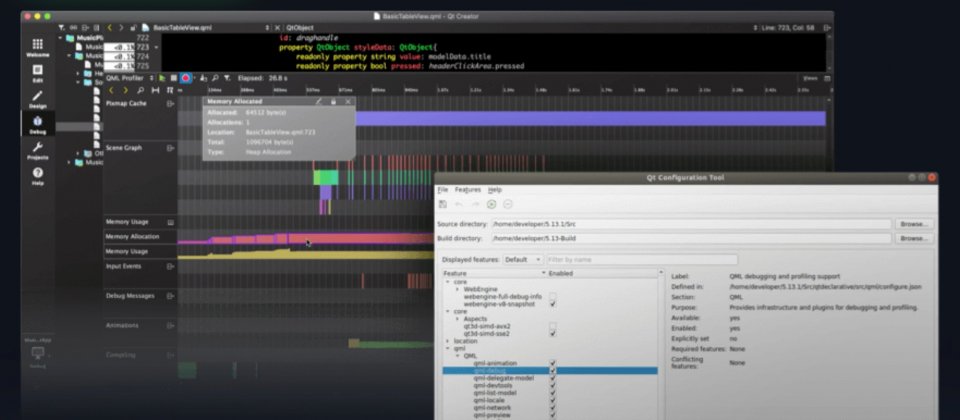Click the Enabled column header
Screen dimensions: 960x420
point(602,273)
